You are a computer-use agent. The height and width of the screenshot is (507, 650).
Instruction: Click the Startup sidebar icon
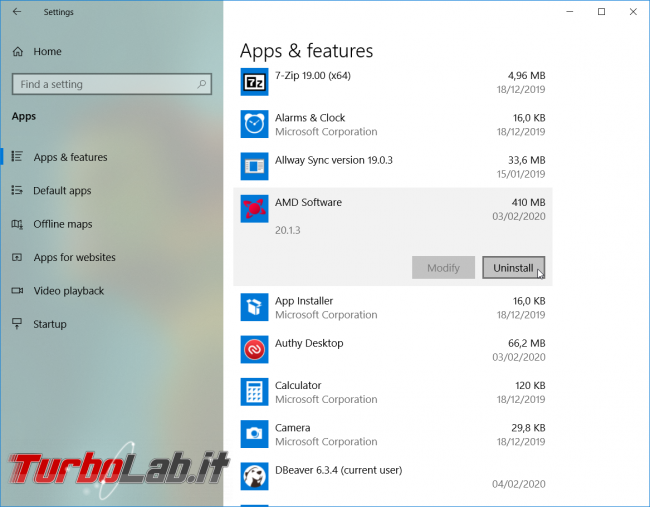(17, 324)
